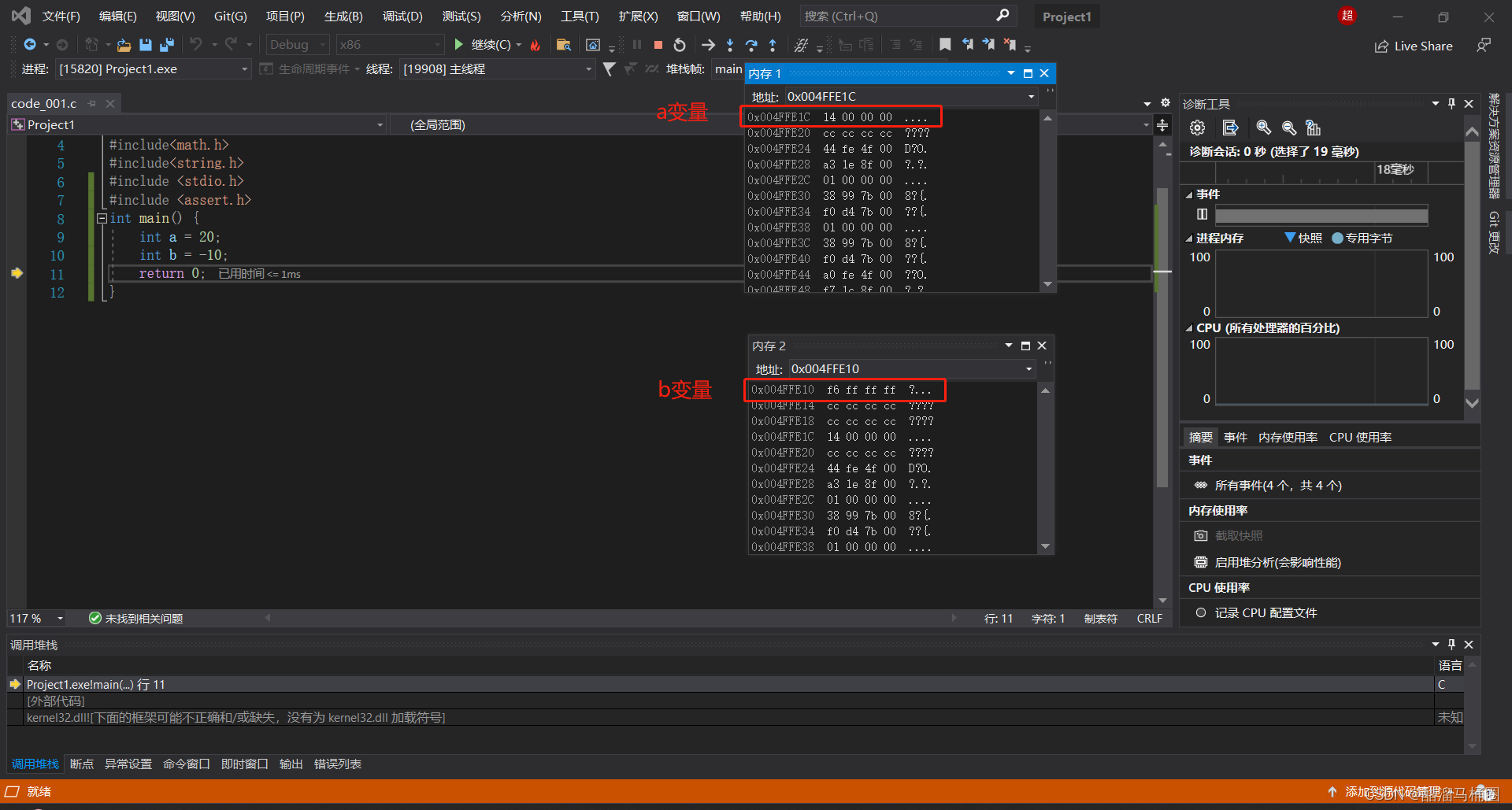1512x810 pixels.
Task: Click the red stop debugging square
Action: pyautogui.click(x=658, y=45)
